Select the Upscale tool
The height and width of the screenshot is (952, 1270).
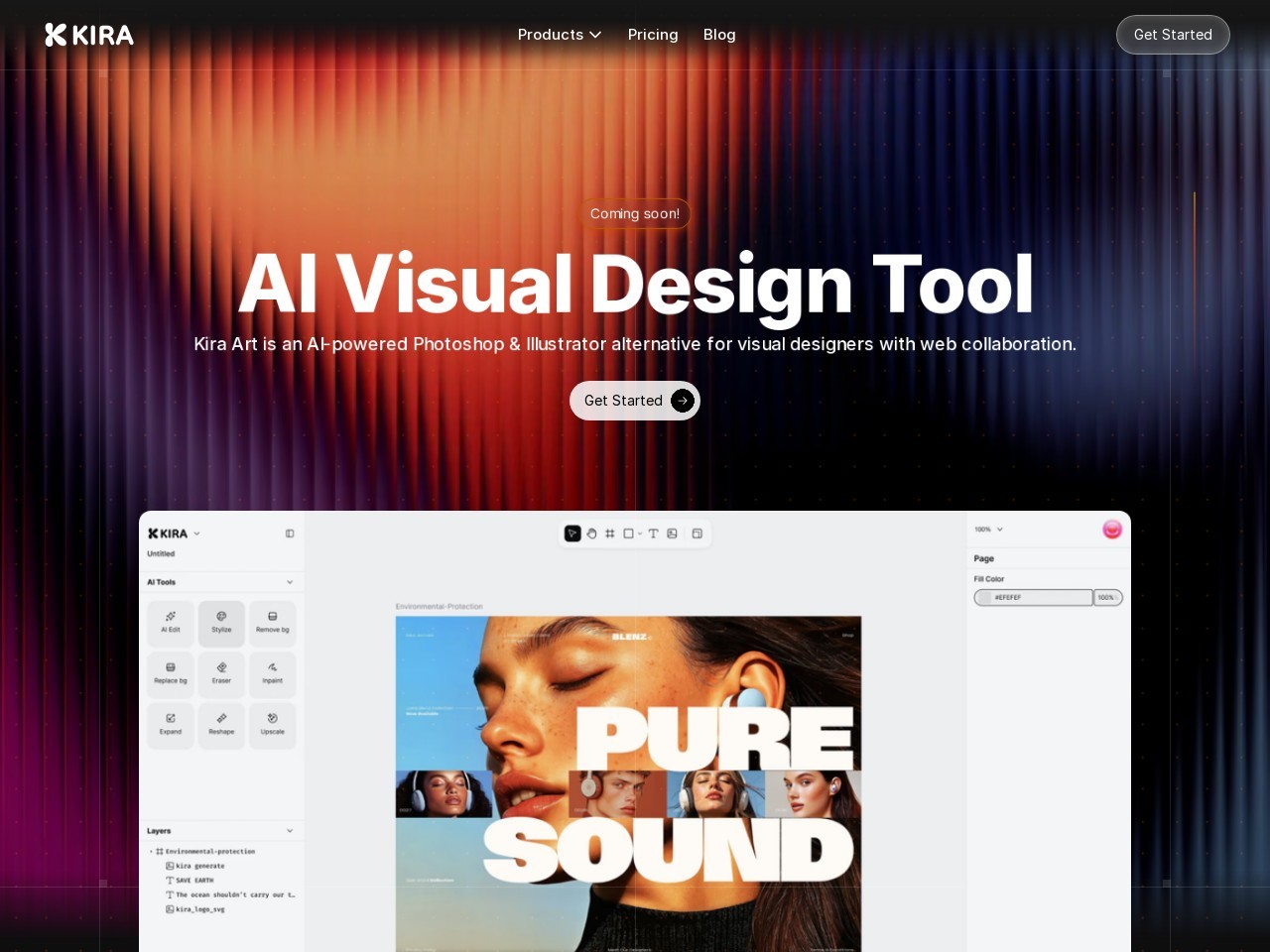coord(273,724)
